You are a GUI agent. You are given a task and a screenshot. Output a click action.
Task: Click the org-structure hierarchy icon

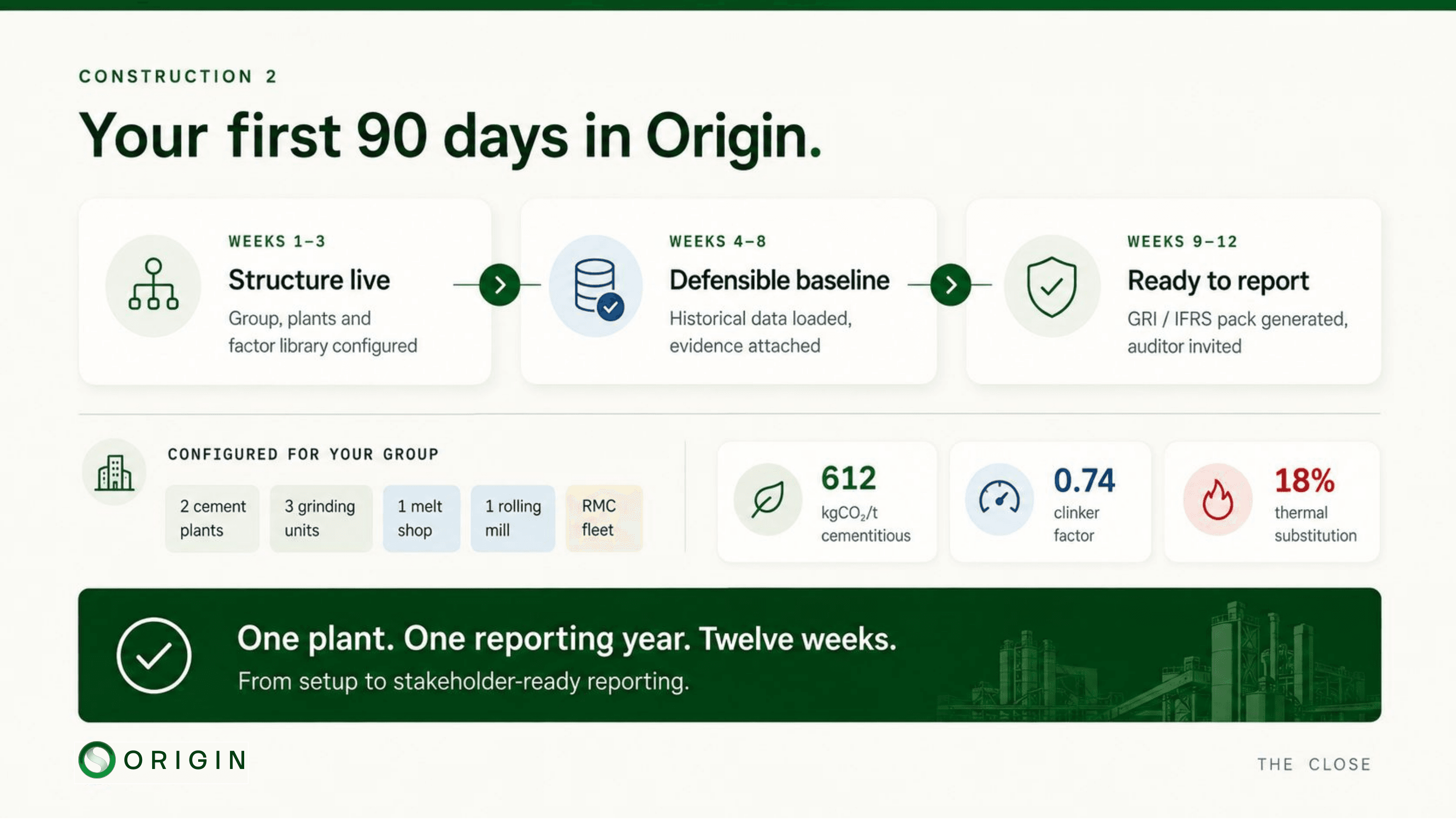coord(153,284)
